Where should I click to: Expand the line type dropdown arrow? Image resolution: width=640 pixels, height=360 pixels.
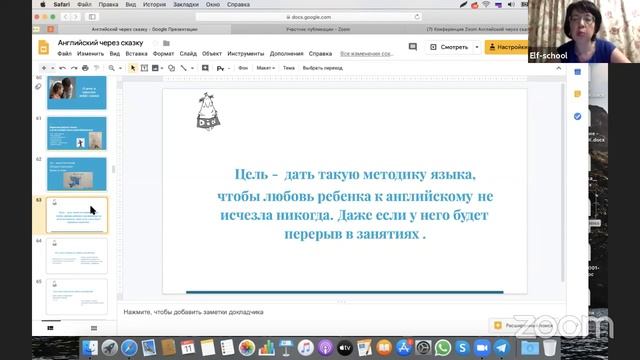(192, 68)
